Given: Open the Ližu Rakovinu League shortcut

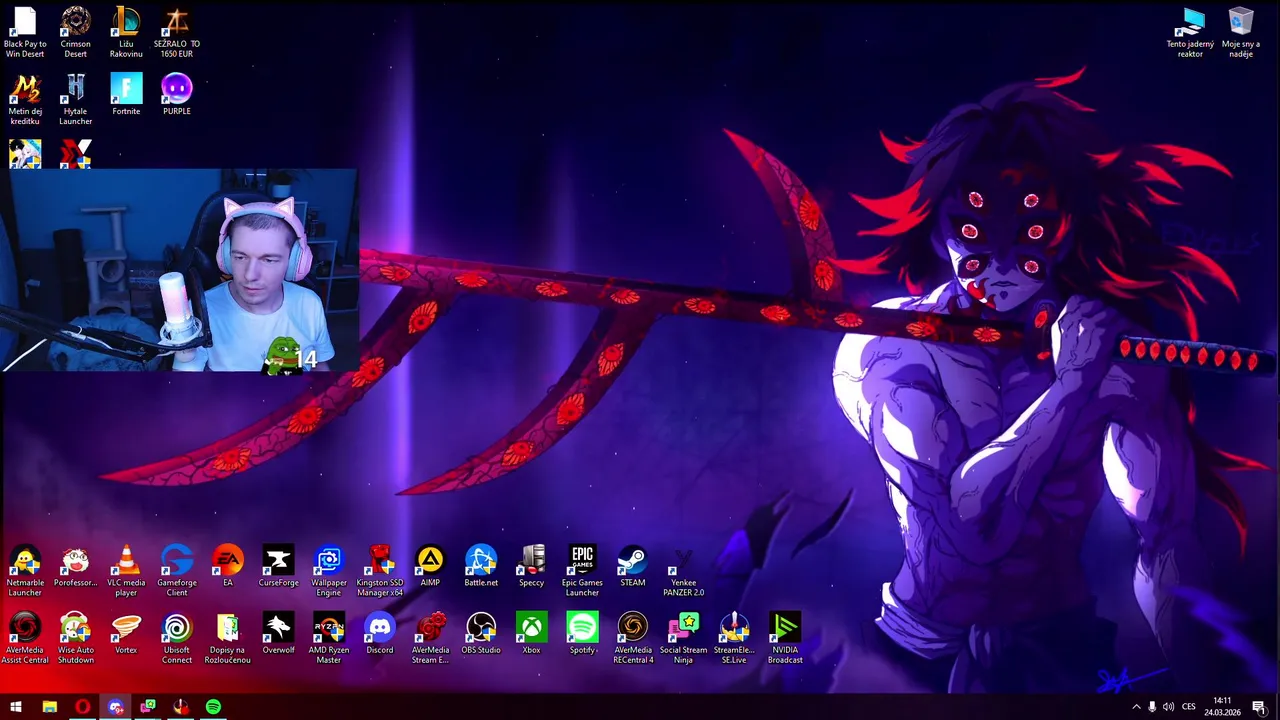Looking at the screenshot, I should [126, 33].
